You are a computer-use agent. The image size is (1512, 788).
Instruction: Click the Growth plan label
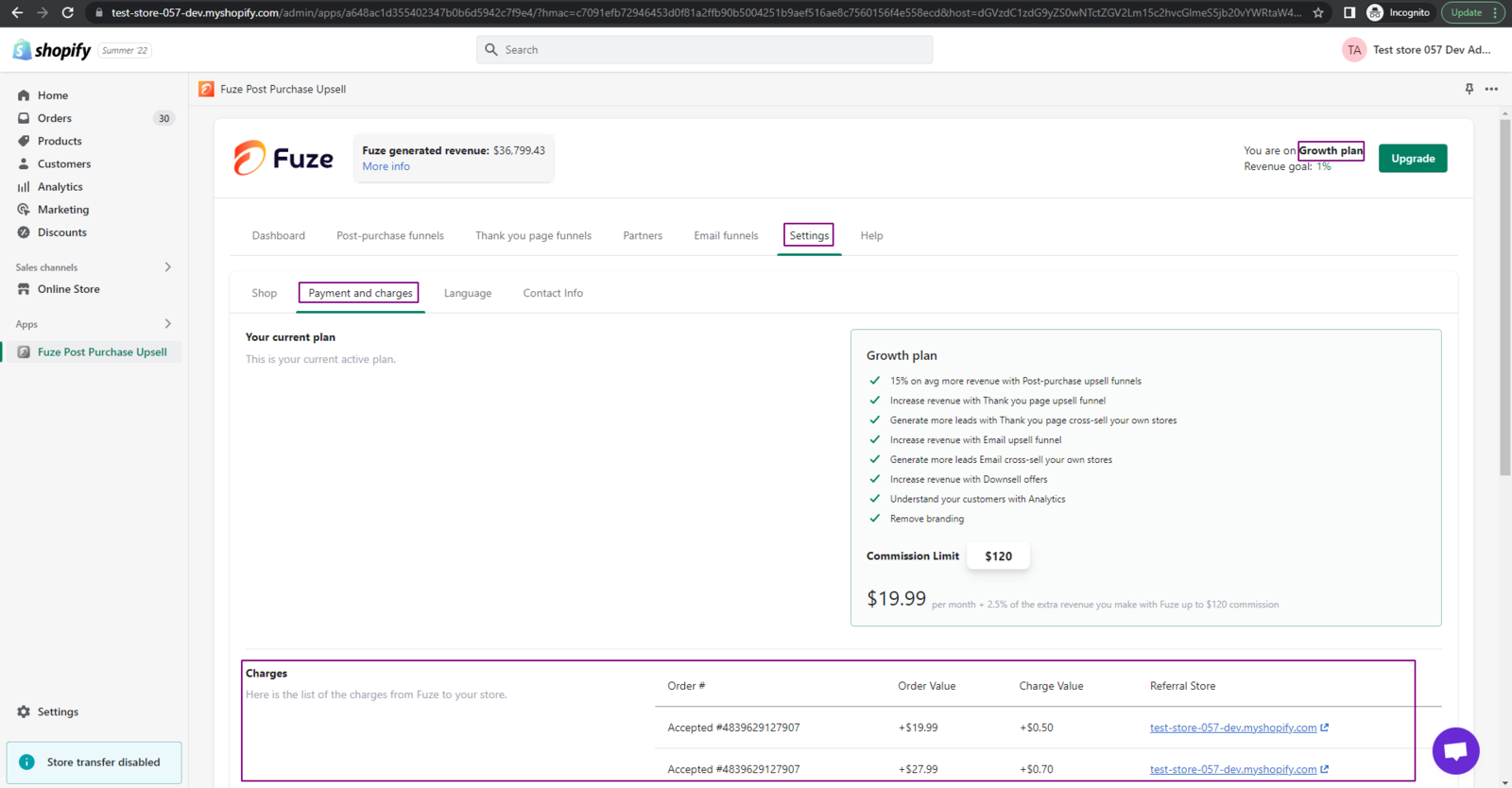[x=1331, y=150]
